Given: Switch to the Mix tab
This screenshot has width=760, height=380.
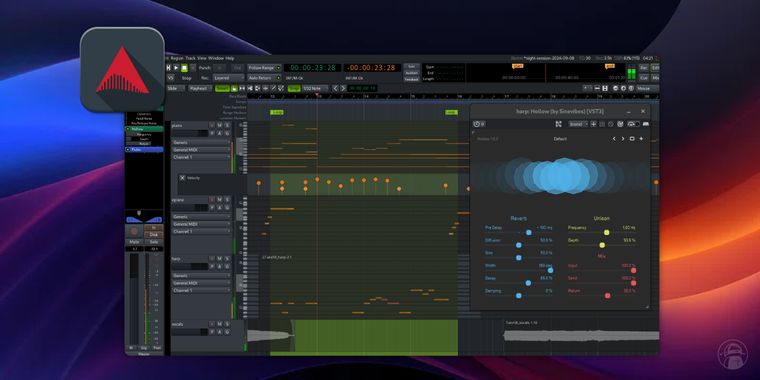Looking at the screenshot, I should pyautogui.click(x=655, y=78).
